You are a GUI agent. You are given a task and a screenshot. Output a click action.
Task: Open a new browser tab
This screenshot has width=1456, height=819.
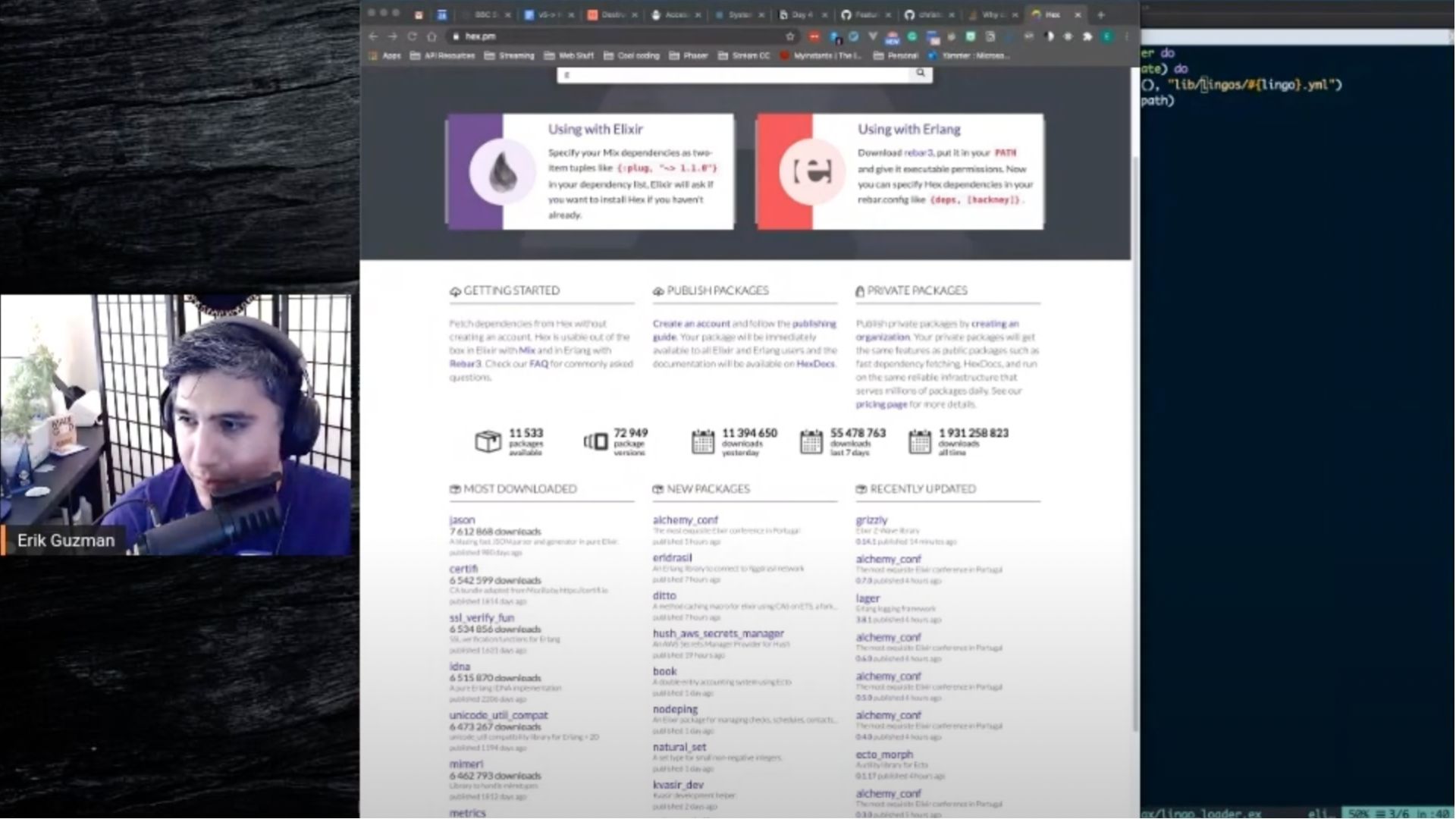(x=1101, y=14)
